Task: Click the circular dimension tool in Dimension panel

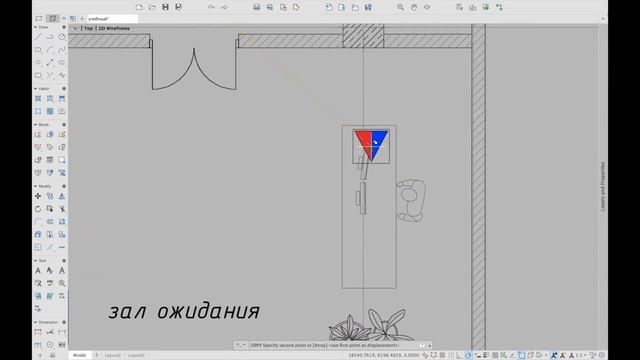Action: tap(50, 345)
